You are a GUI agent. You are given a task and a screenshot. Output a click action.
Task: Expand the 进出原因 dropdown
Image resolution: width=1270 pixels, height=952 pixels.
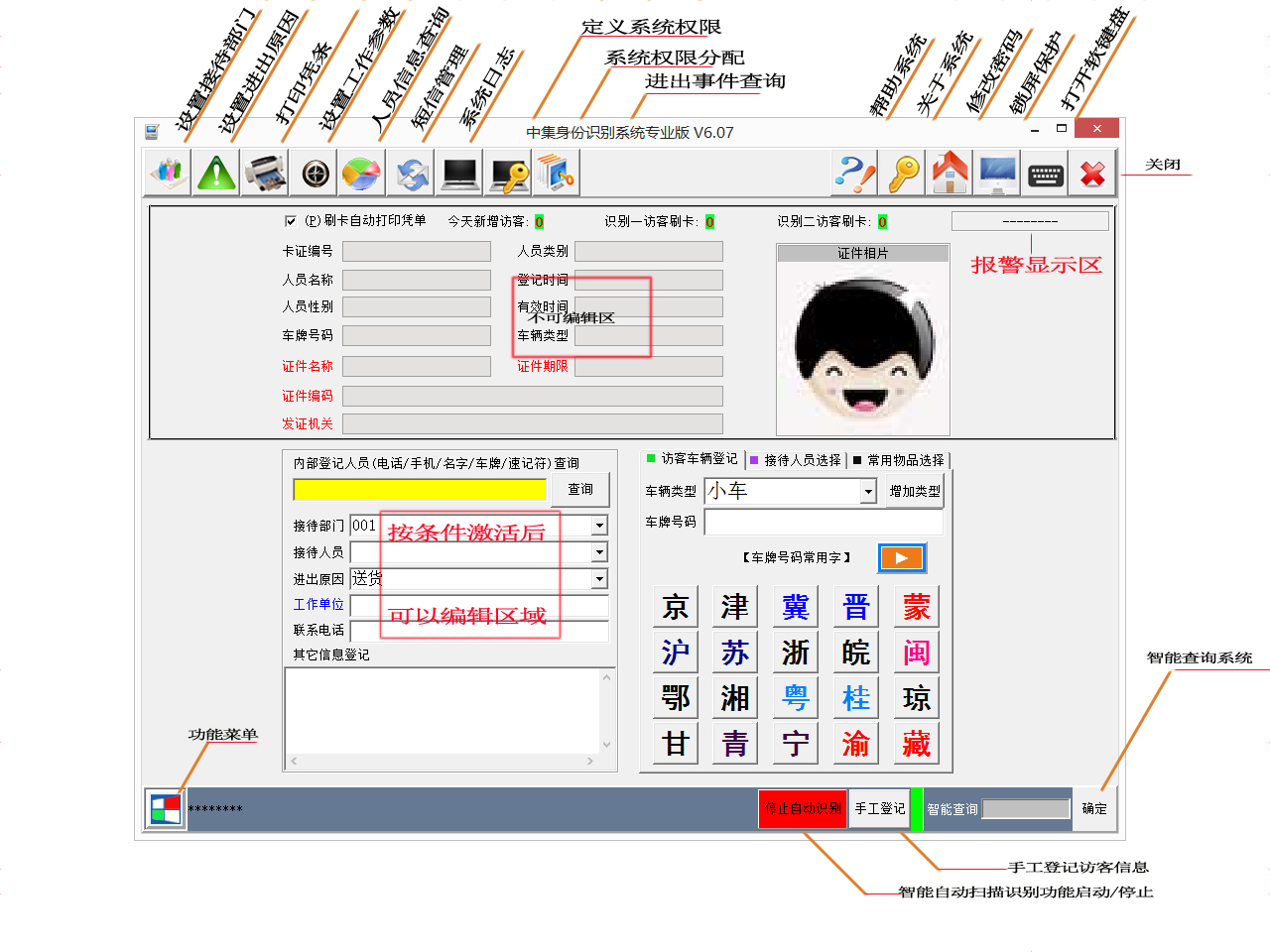coord(599,579)
